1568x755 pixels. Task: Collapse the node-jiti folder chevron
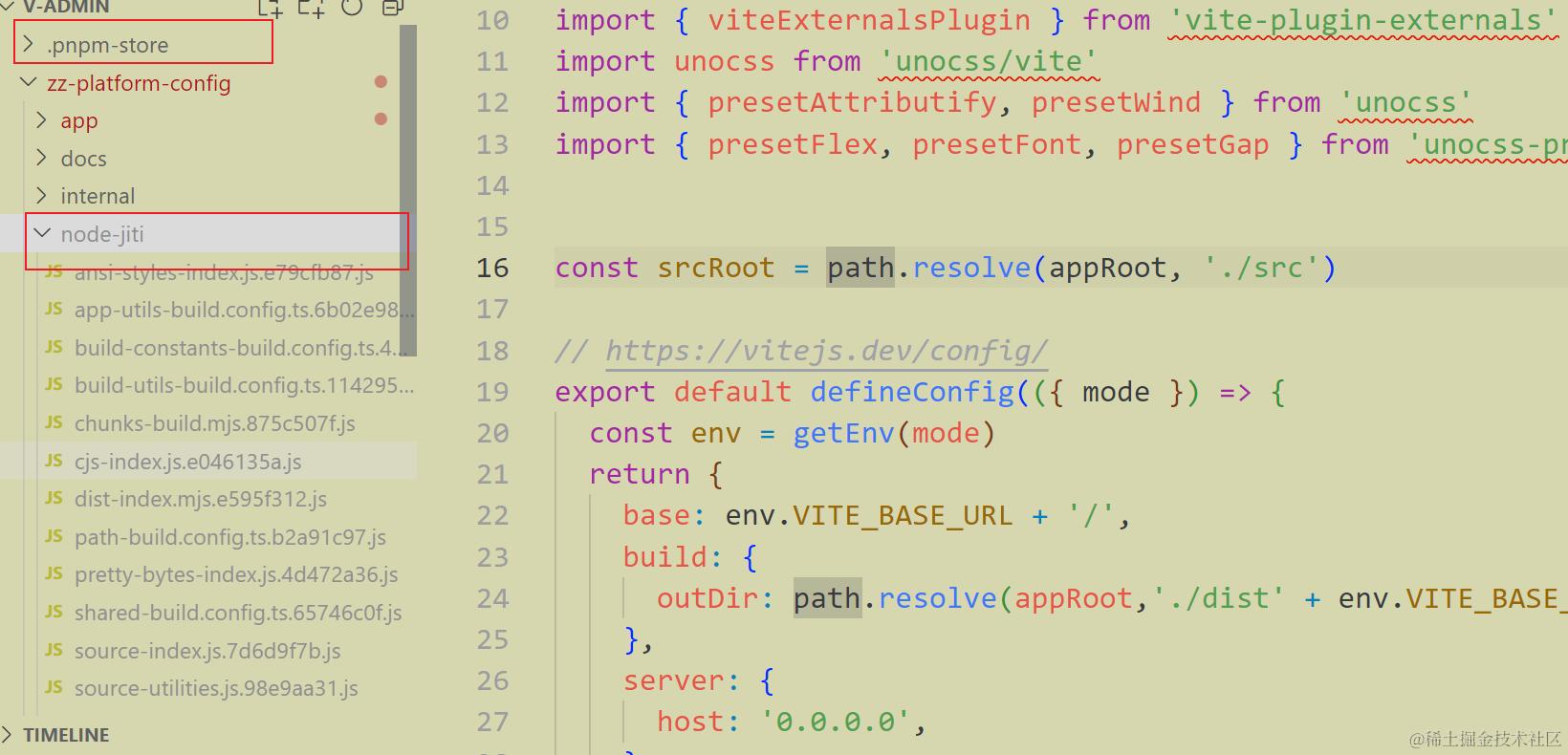point(42,233)
